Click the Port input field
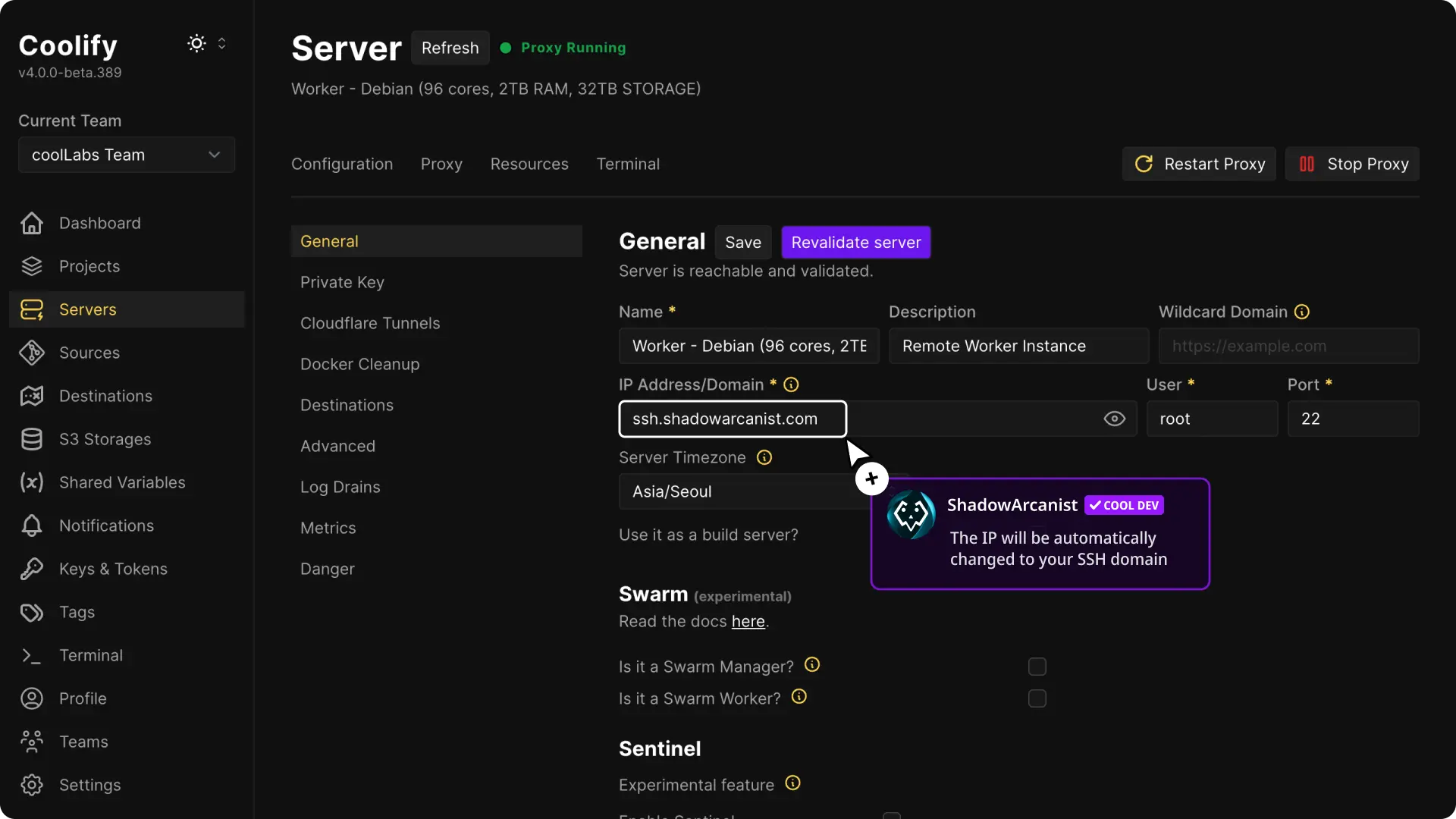The width and height of the screenshot is (1456, 819). click(x=1352, y=419)
